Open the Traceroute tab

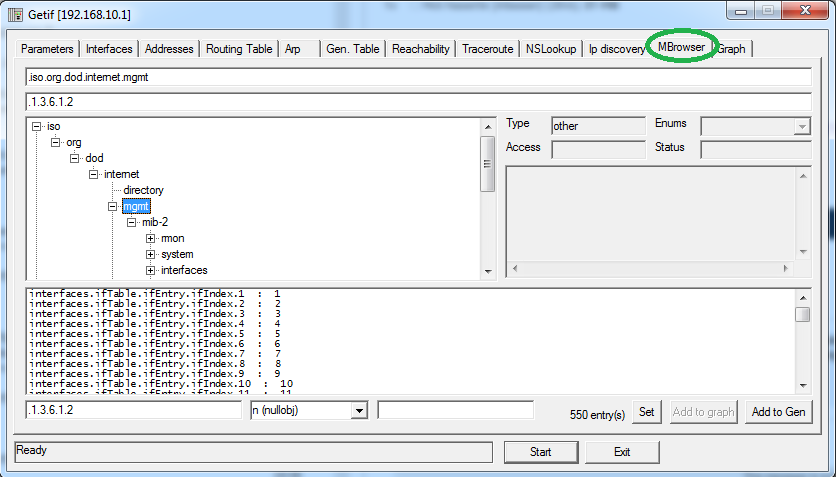tap(487, 49)
